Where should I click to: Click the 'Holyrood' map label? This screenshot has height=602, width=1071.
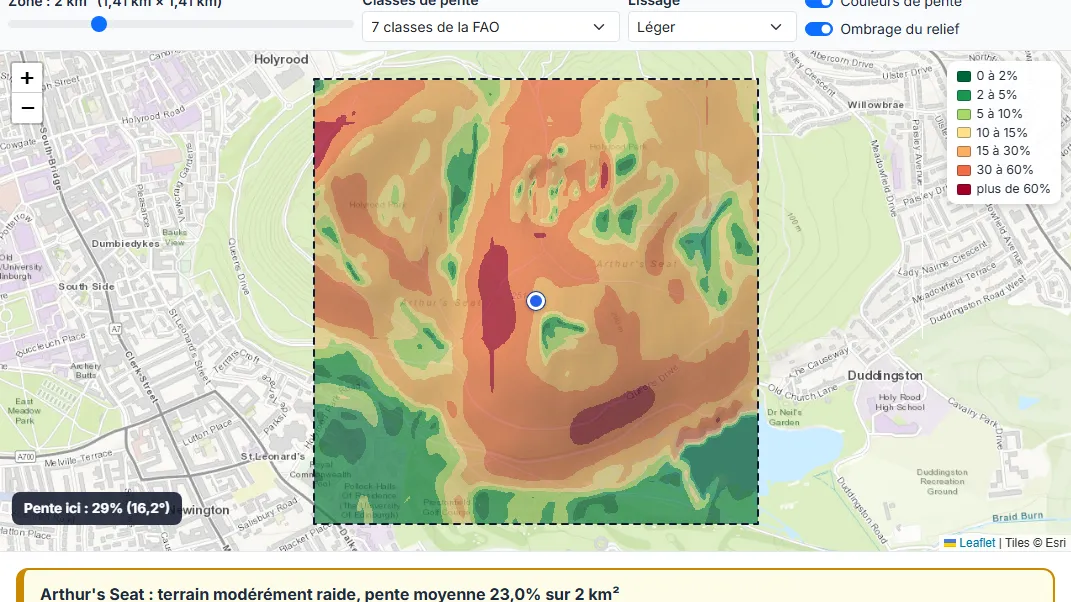[x=281, y=59]
